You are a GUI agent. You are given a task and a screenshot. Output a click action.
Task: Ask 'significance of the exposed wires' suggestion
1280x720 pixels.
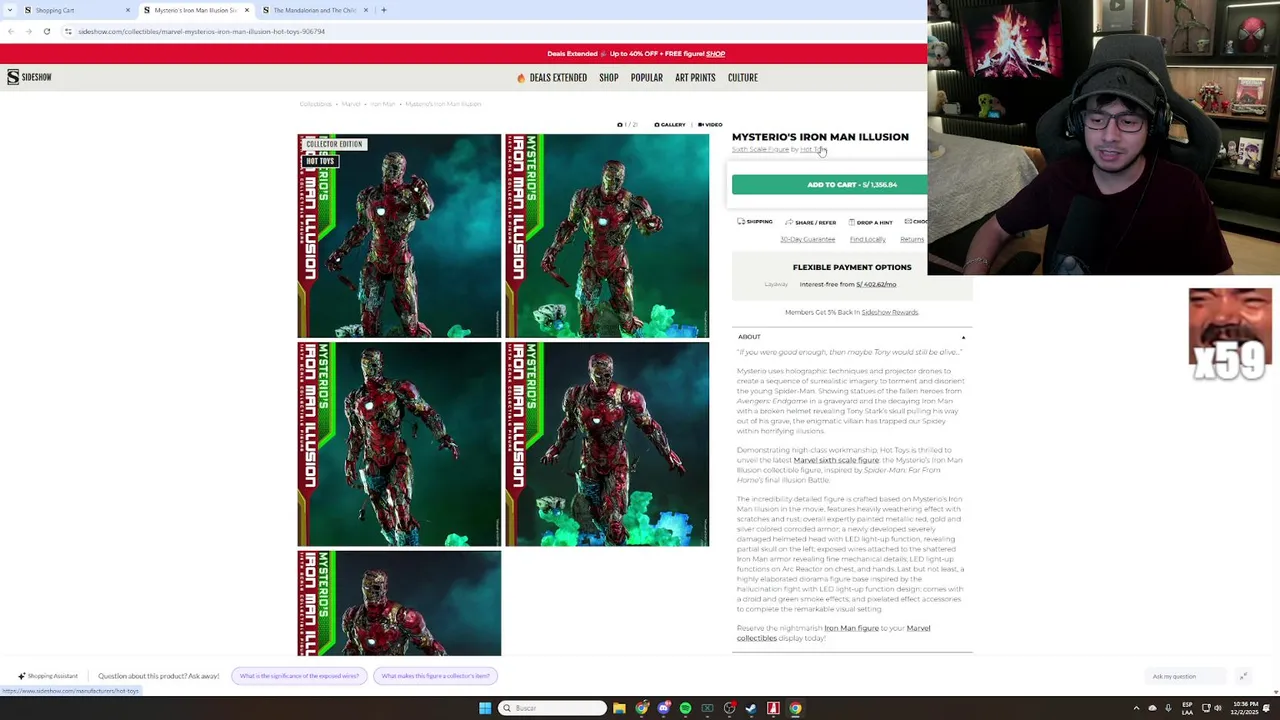pyautogui.click(x=299, y=676)
